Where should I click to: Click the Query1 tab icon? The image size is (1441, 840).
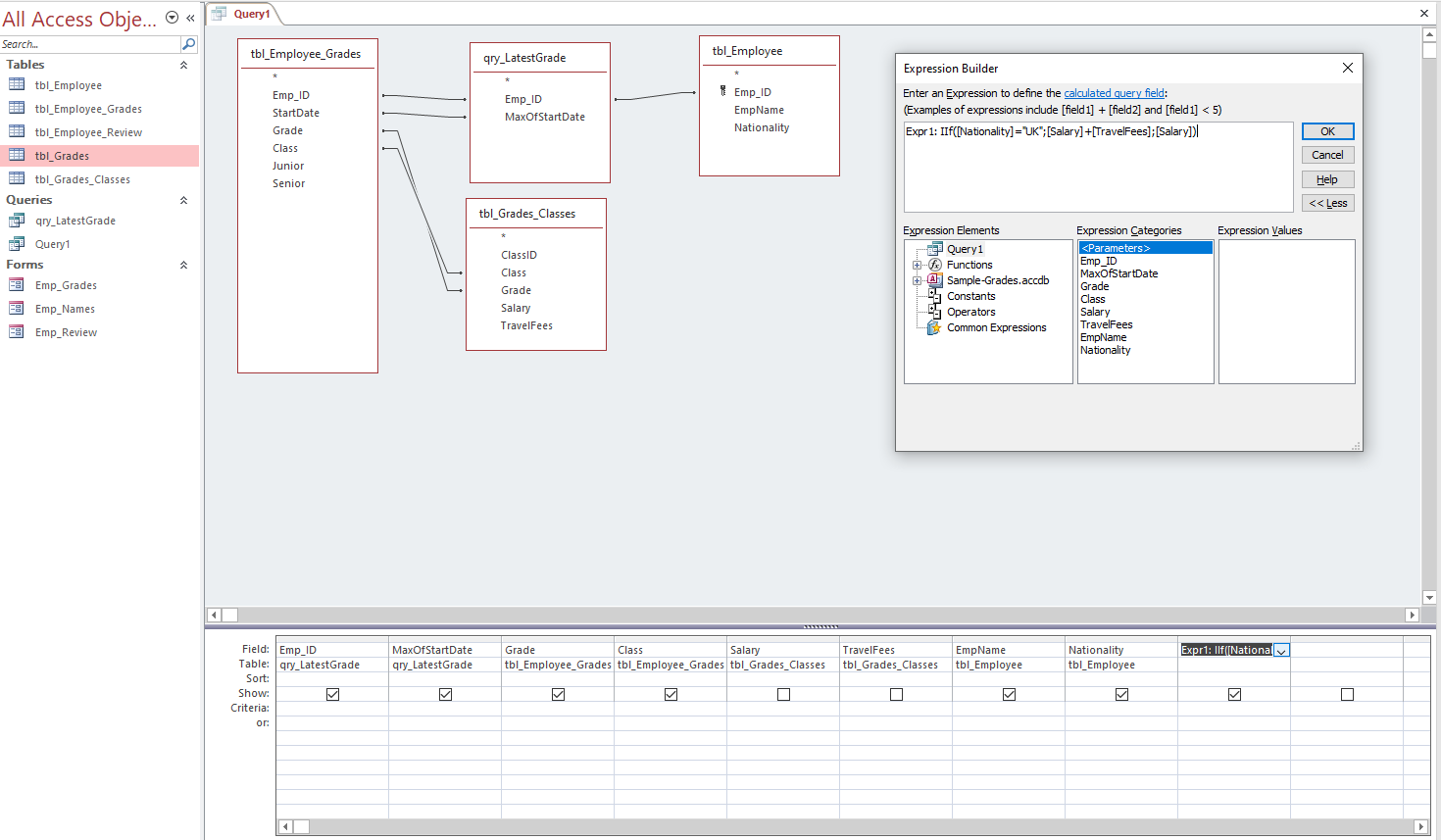(220, 14)
